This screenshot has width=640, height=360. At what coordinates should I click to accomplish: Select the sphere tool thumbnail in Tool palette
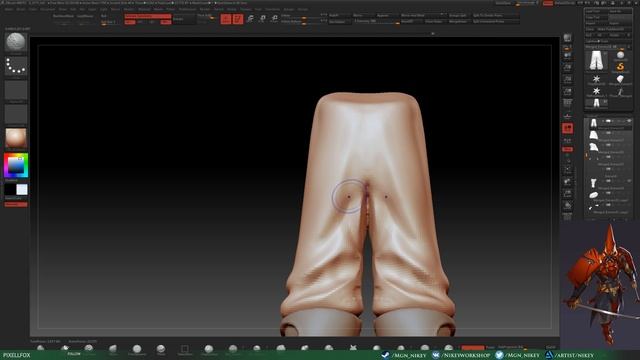click(620, 55)
